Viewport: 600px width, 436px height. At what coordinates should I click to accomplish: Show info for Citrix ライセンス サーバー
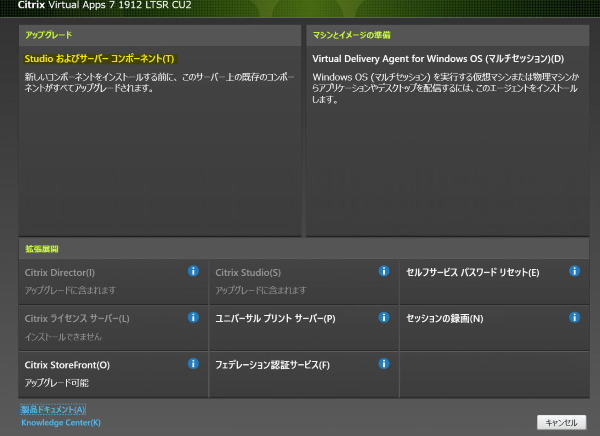pyautogui.click(x=193, y=317)
